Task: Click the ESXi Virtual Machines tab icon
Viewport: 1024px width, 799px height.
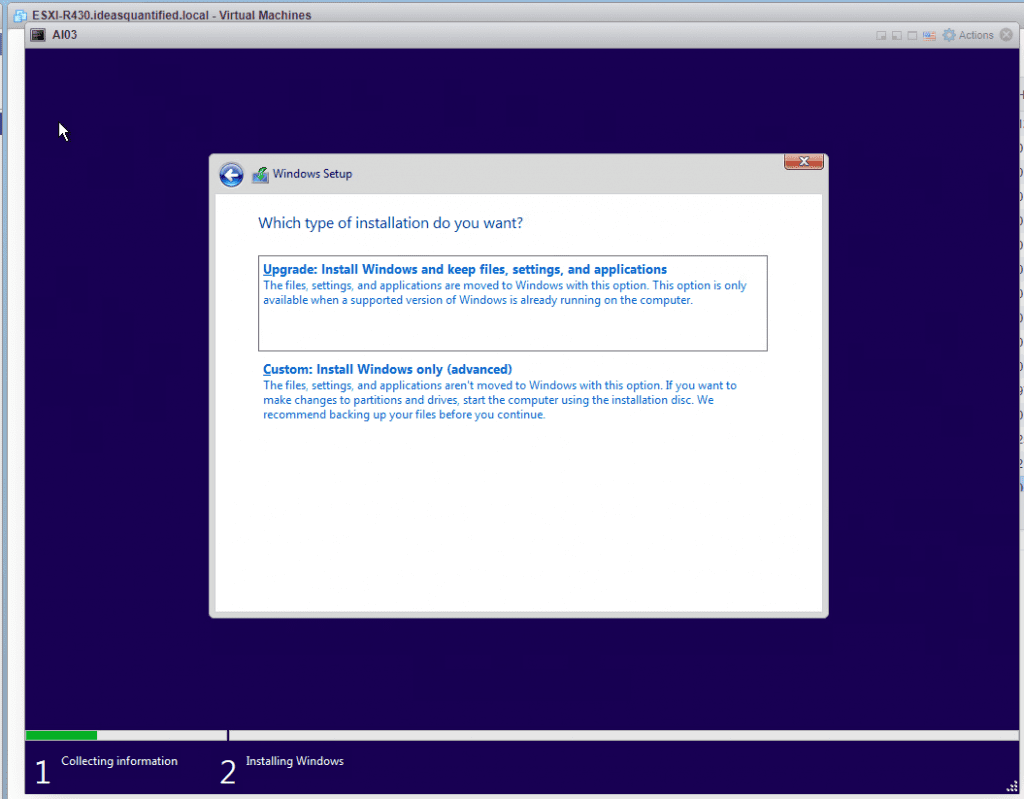Action: (x=20, y=15)
